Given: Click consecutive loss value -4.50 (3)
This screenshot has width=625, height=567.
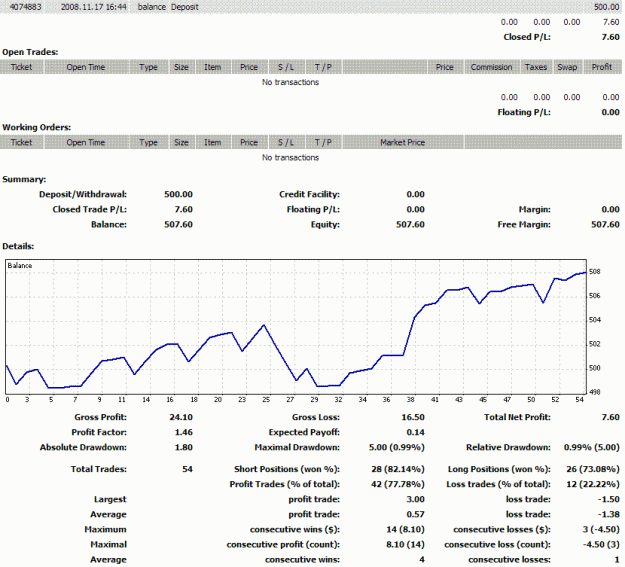Looking at the screenshot, I should click(601, 545).
